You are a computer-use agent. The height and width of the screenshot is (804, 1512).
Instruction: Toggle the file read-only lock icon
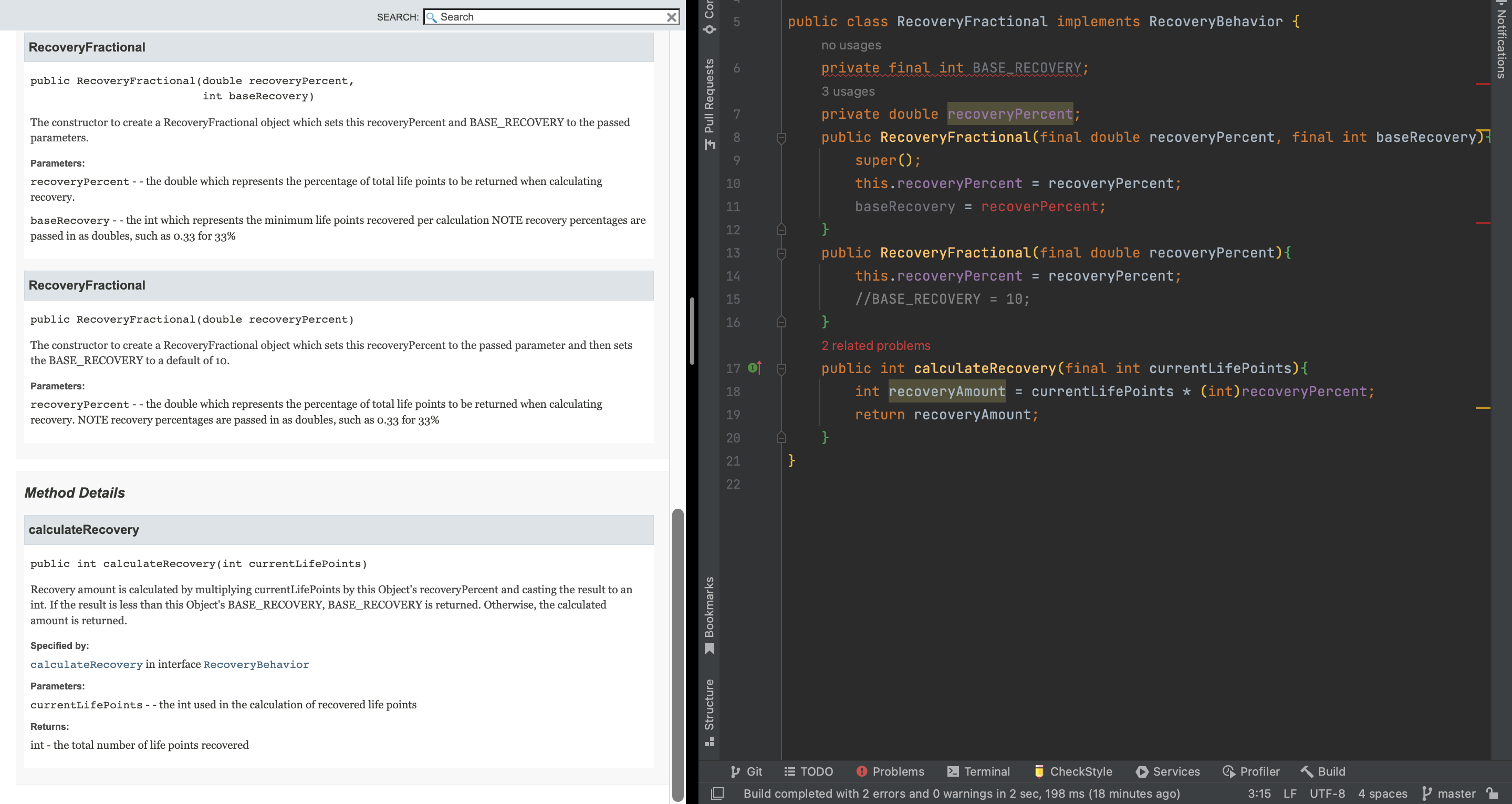(x=1492, y=793)
